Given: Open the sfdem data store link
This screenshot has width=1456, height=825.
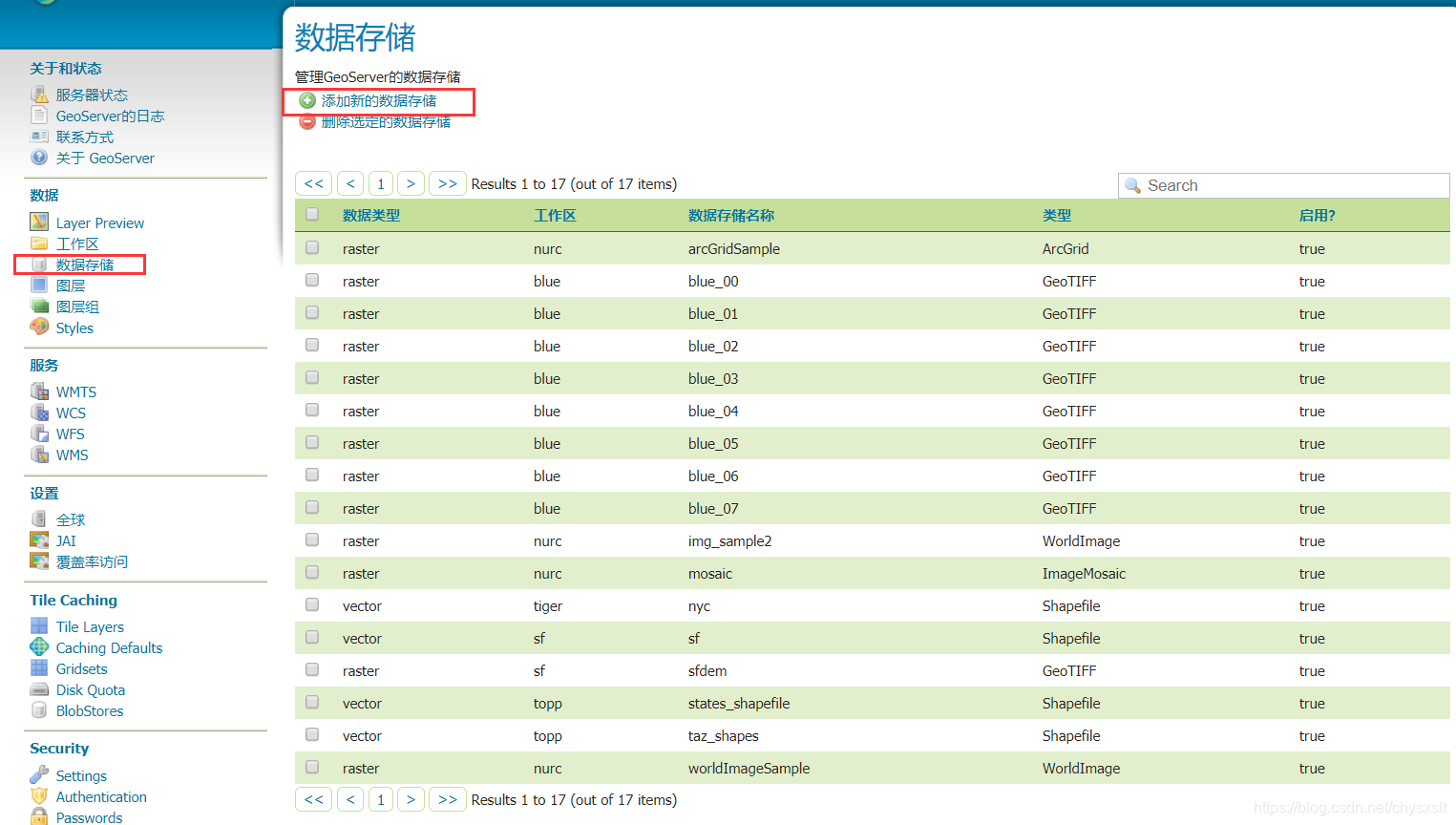Looking at the screenshot, I should point(707,671).
